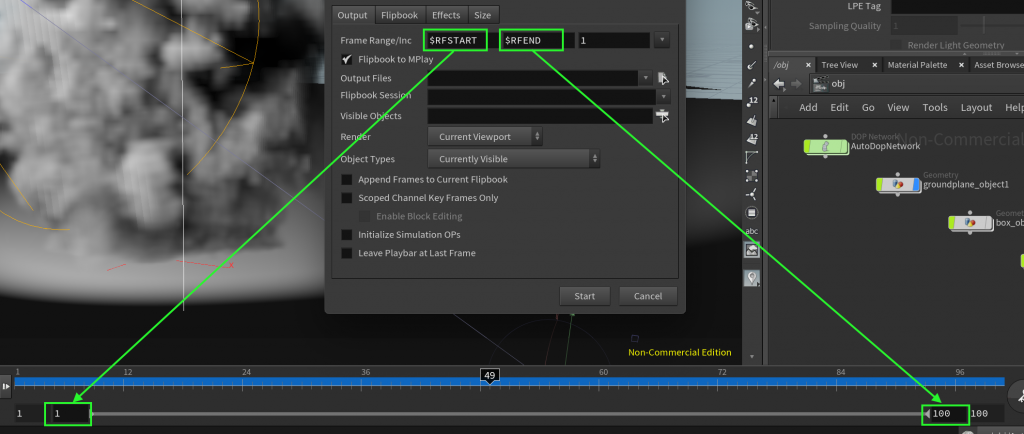Image resolution: width=1024 pixels, height=434 pixels.
Task: Open the Layout menu in network editor
Action: point(976,108)
